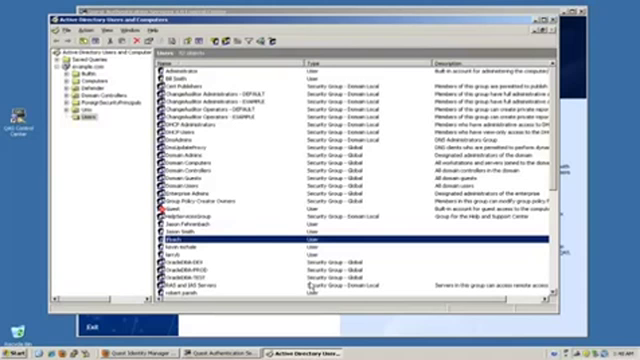Select the Defender container in tree
Image resolution: width=640 pixels, height=360 pixels.
(93, 88)
